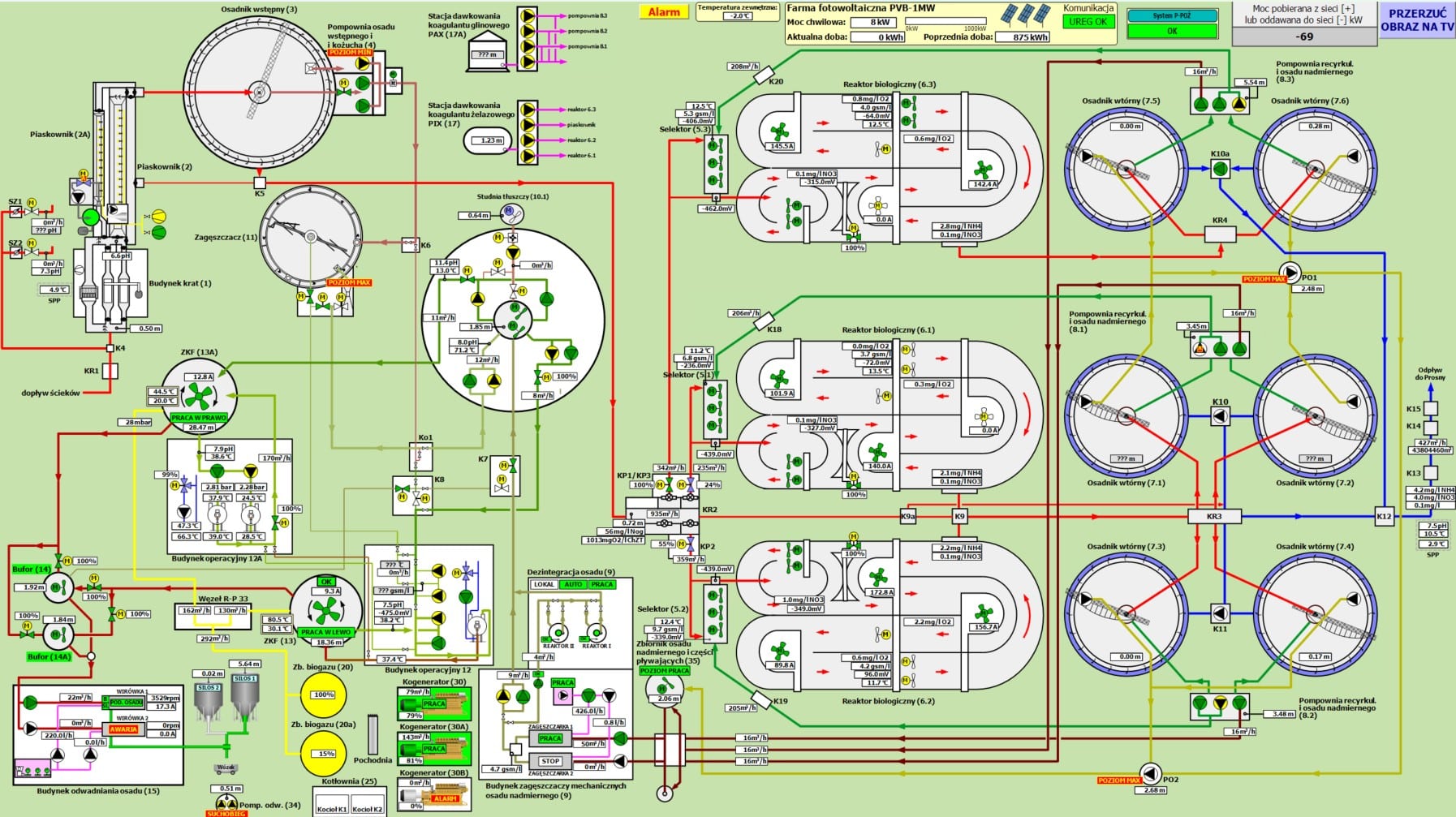Image resolution: width=1456 pixels, height=817 pixels.
Task: Select the ZKF (13A) mixer fan icon
Action: (199, 397)
